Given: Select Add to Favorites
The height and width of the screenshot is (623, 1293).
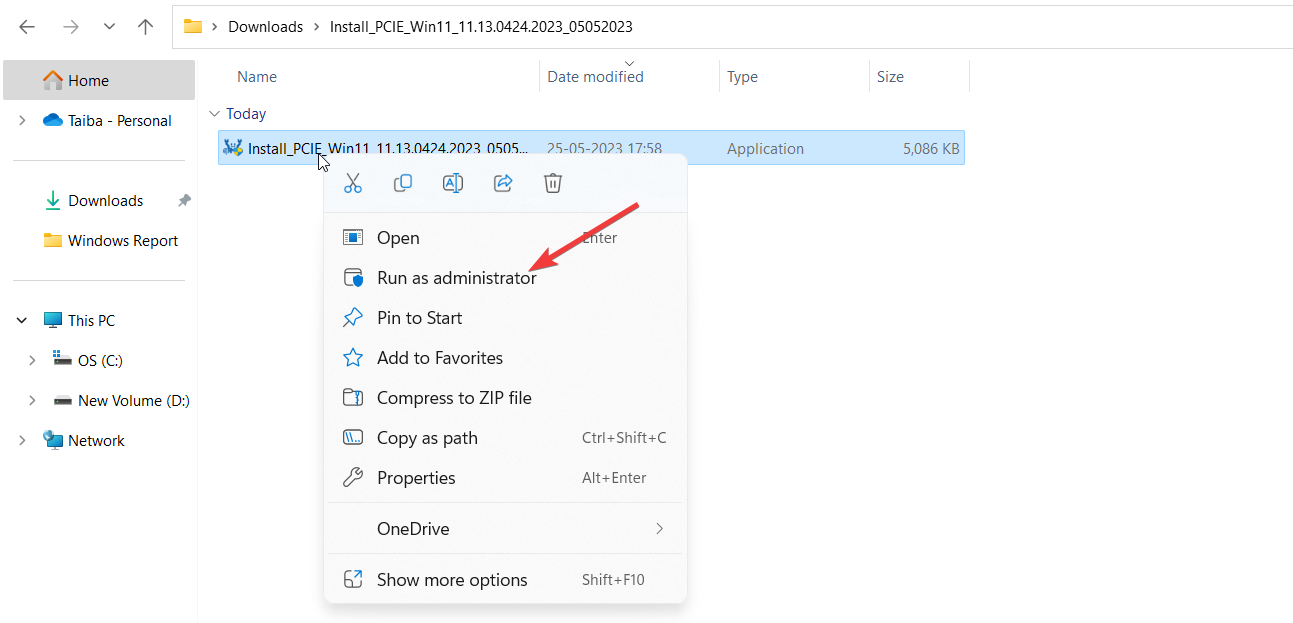Looking at the screenshot, I should point(505,358).
